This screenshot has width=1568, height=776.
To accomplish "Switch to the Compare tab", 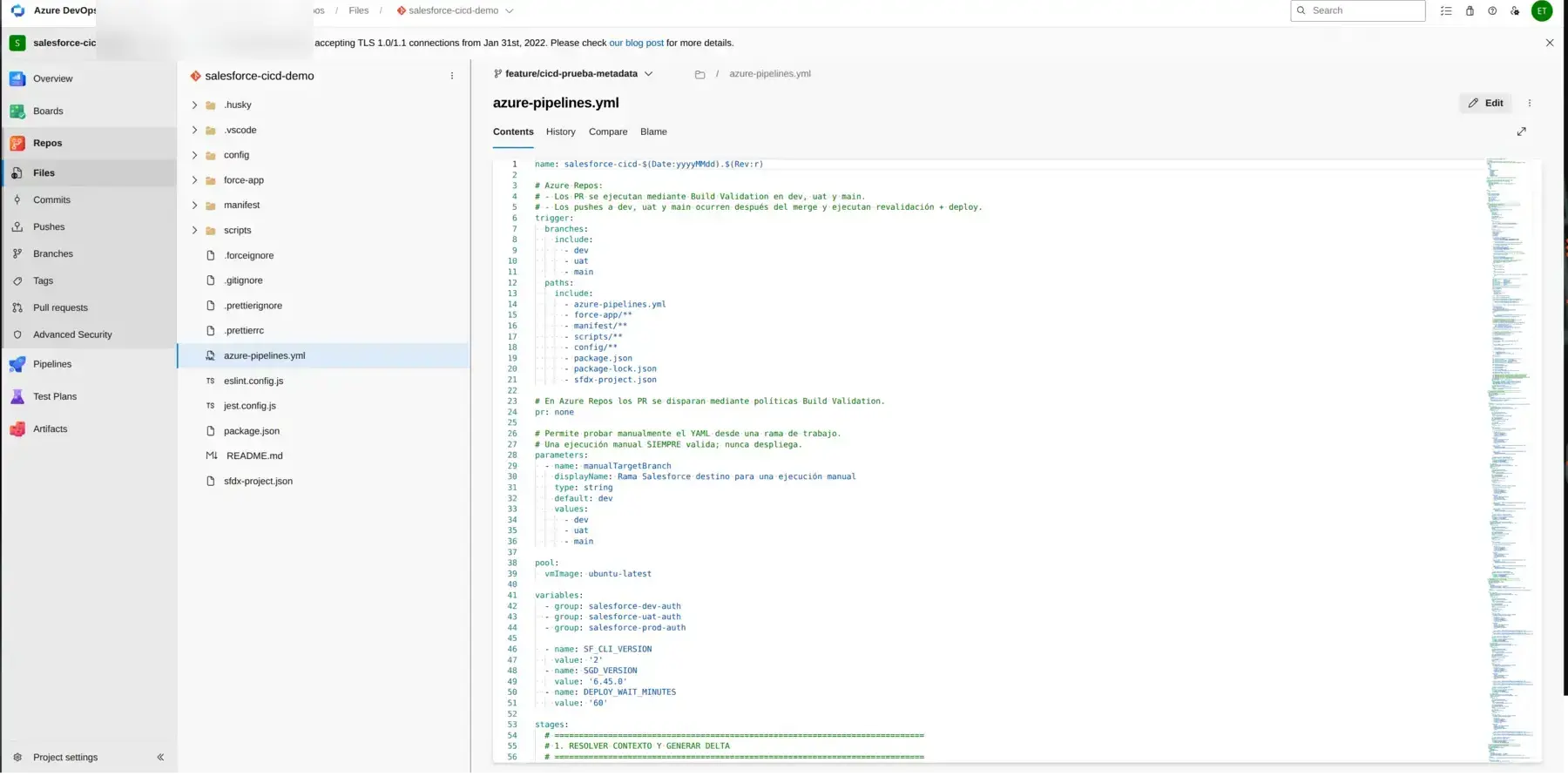I will pyautogui.click(x=608, y=132).
